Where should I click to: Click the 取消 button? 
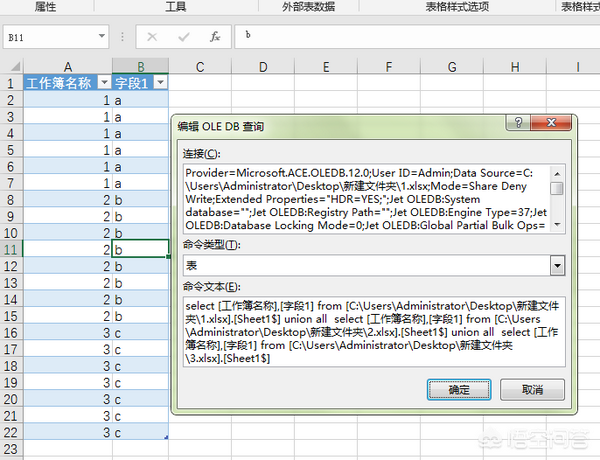[x=532, y=390]
